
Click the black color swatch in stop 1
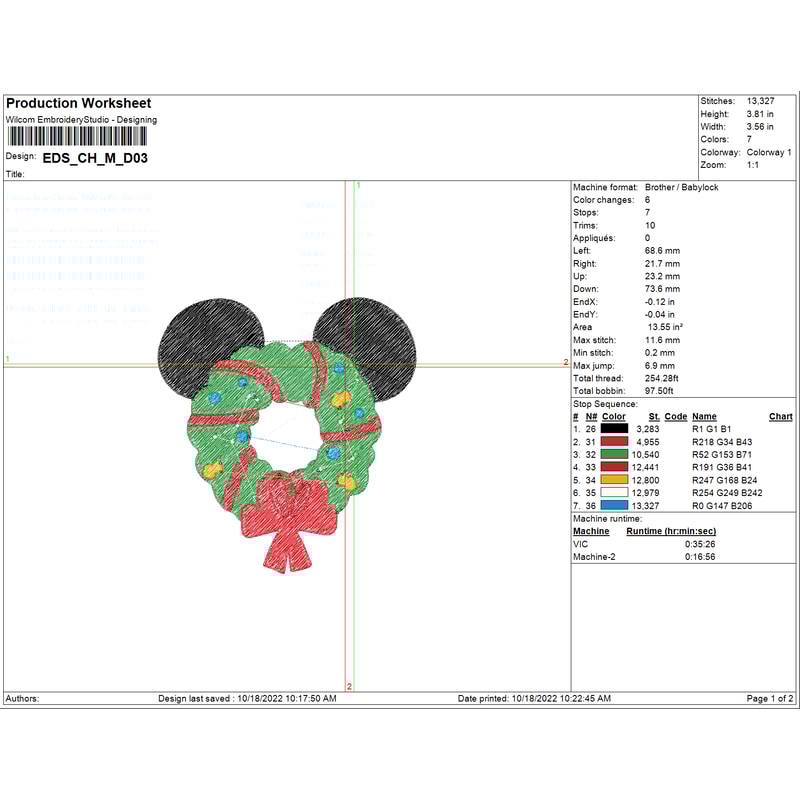coord(614,428)
